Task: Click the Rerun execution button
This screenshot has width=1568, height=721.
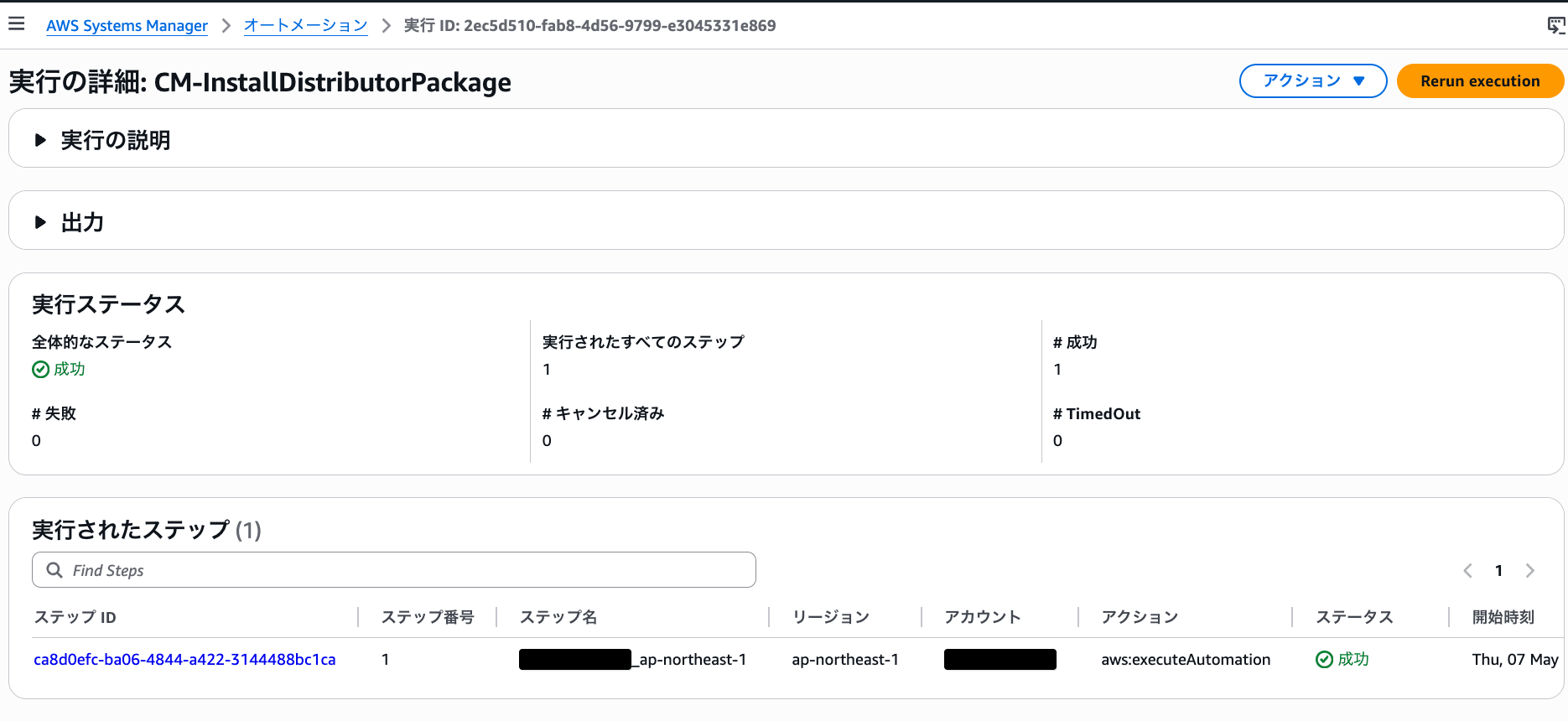Action: (1480, 81)
